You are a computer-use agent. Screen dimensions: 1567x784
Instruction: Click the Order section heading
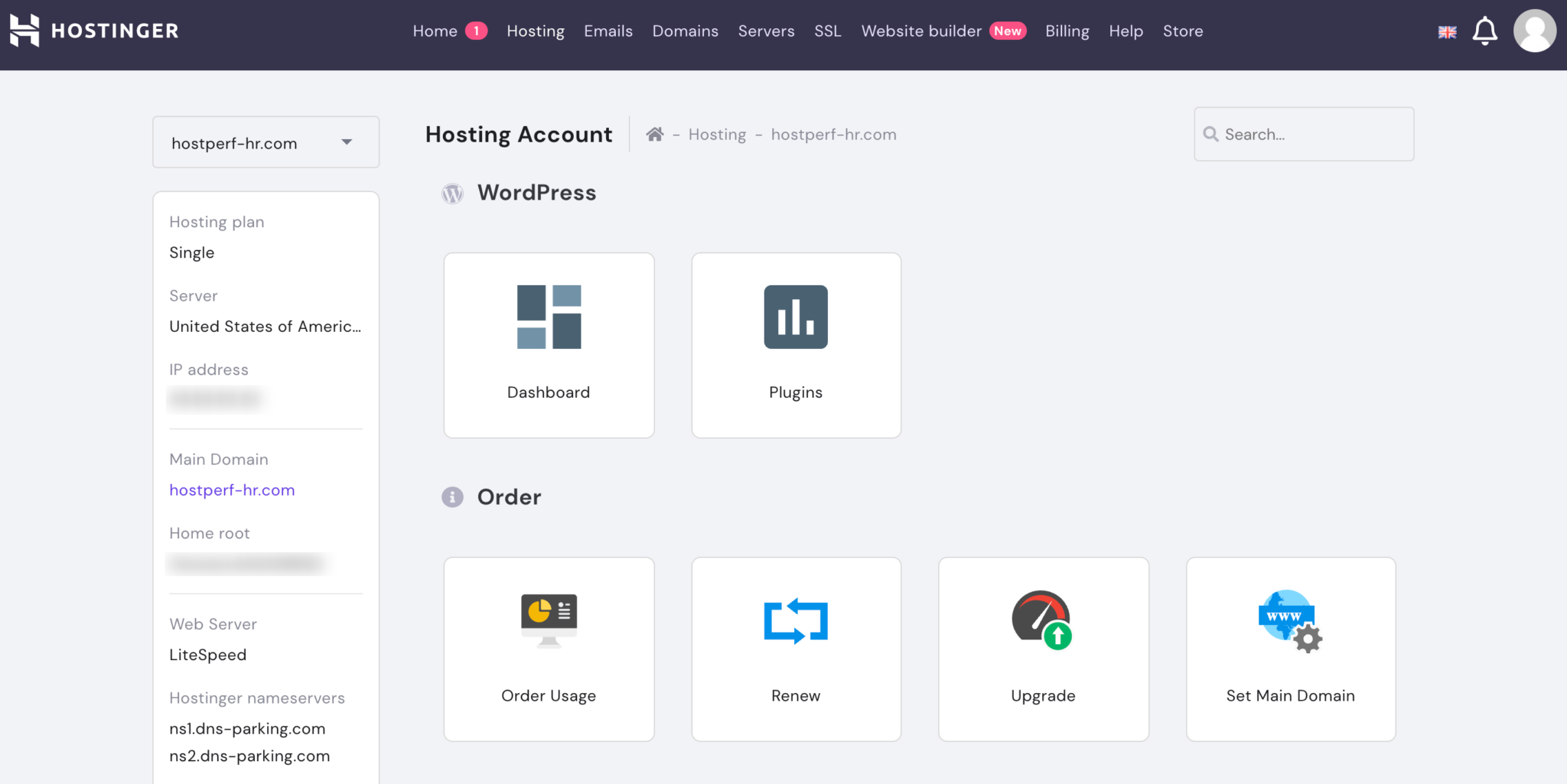tap(509, 497)
